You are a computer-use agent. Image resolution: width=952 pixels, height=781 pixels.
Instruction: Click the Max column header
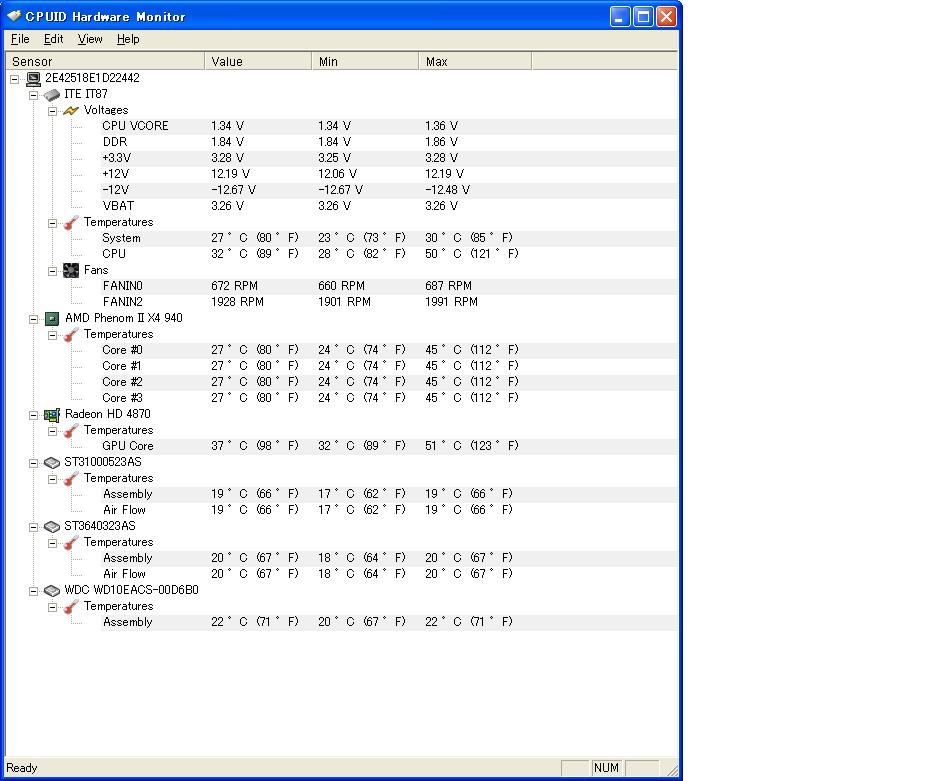click(475, 61)
